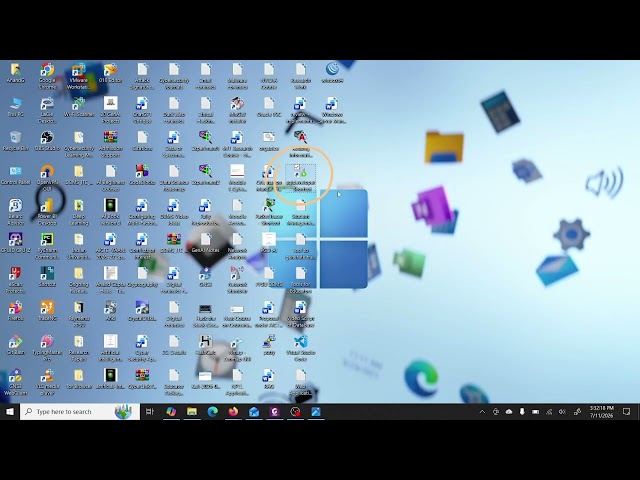
Task: Open the OneDrive cloud tray icon
Action: pyautogui.click(x=509, y=412)
